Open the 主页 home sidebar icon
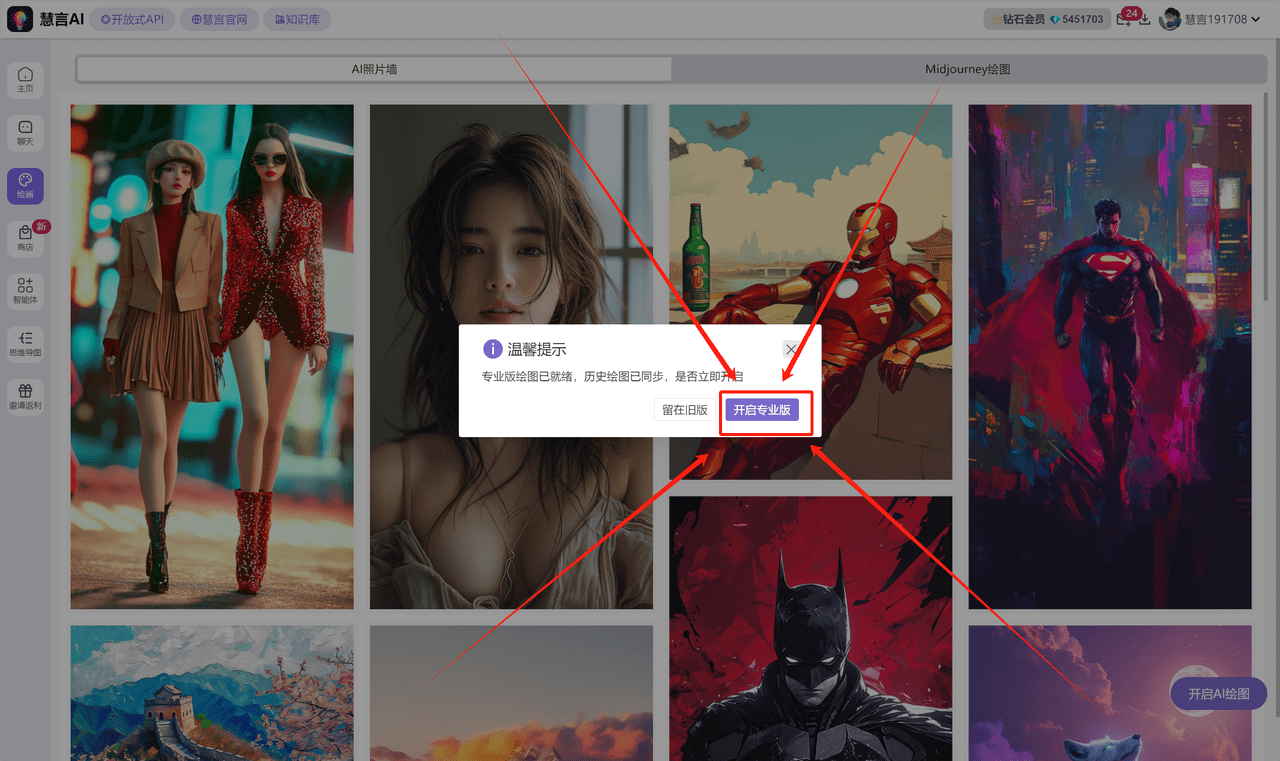The height and width of the screenshot is (761, 1280). (25, 80)
